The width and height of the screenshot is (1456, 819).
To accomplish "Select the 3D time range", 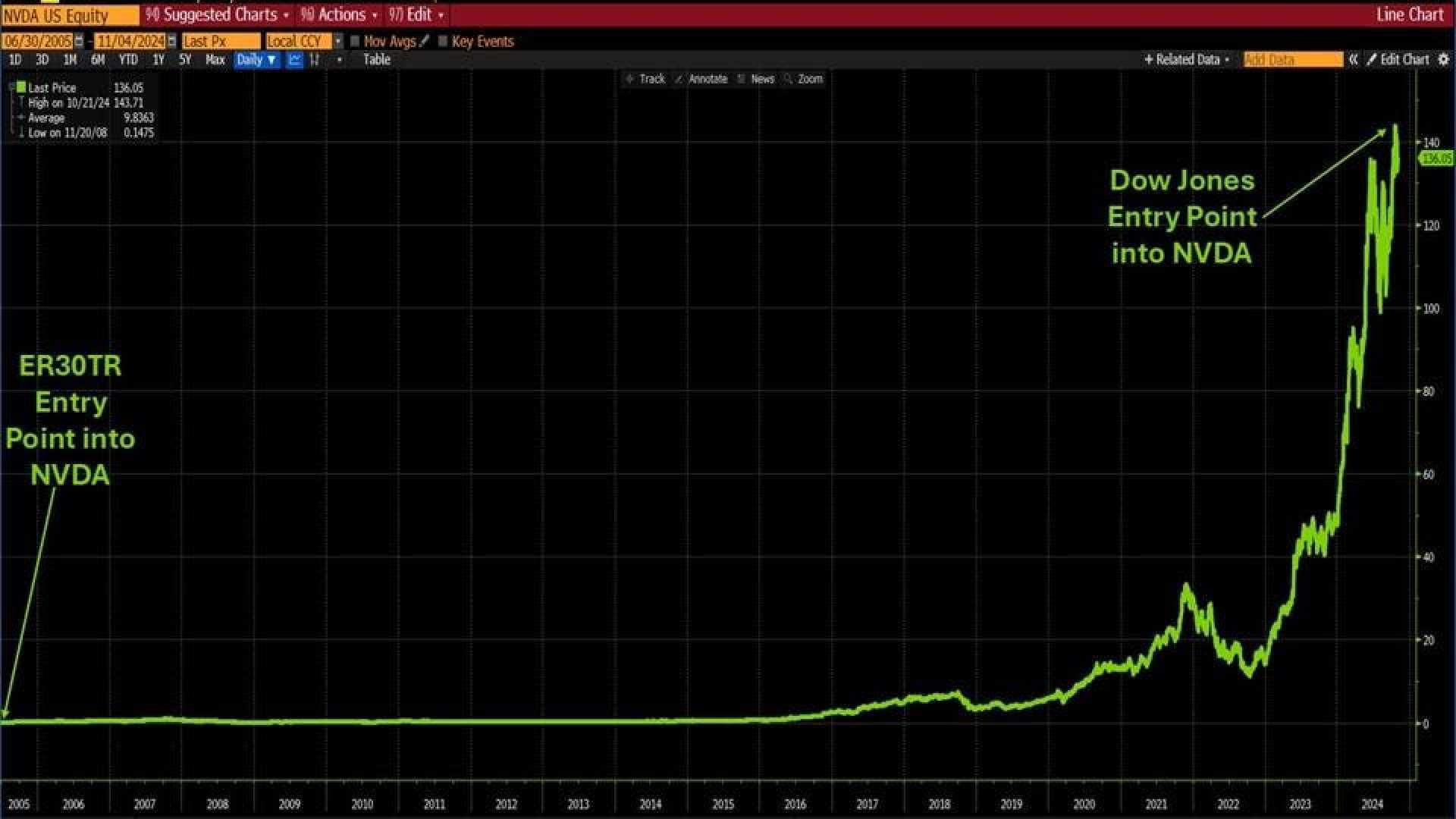I will 42,59.
